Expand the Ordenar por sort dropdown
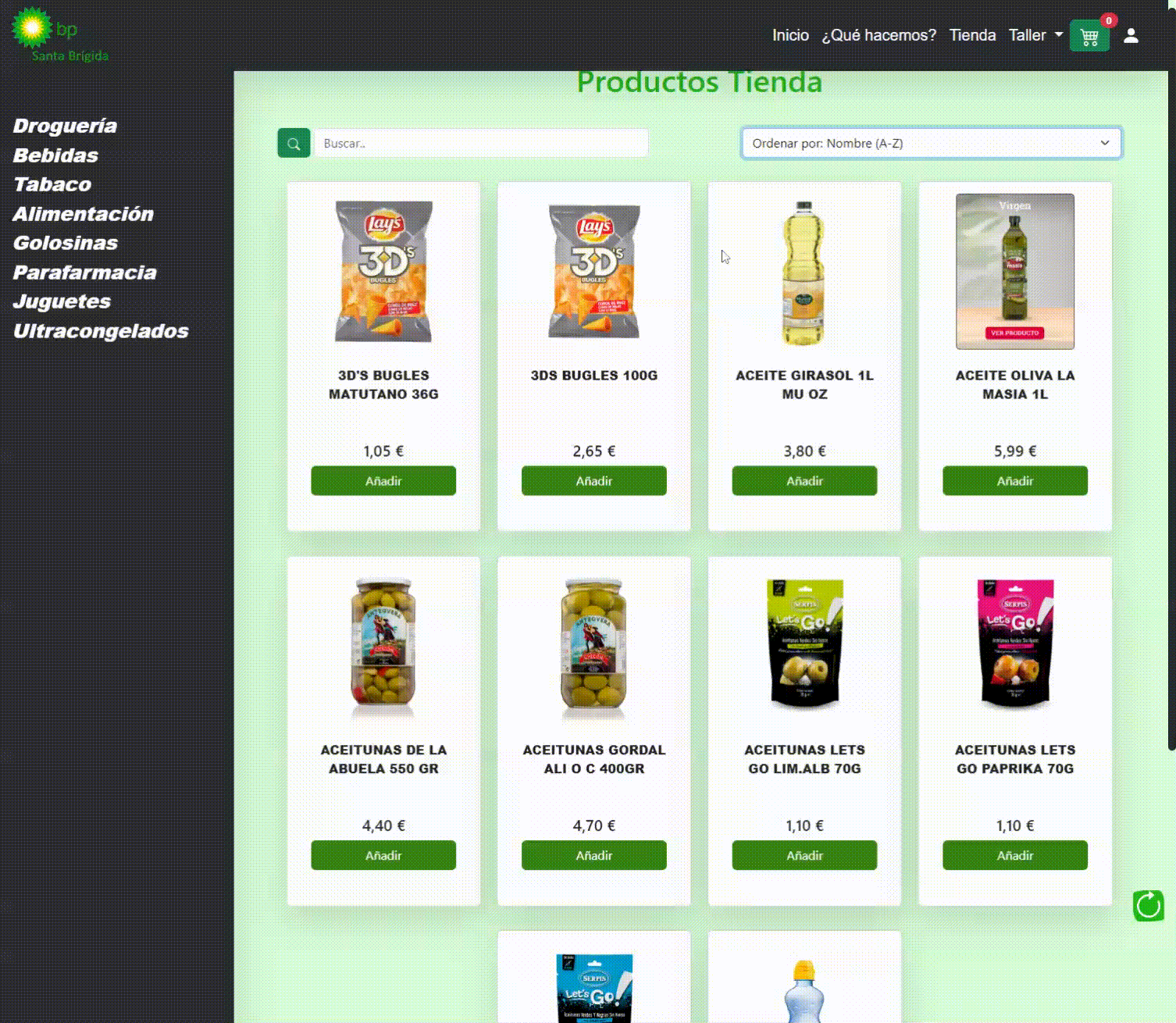This screenshot has width=1176, height=1023. tap(931, 143)
